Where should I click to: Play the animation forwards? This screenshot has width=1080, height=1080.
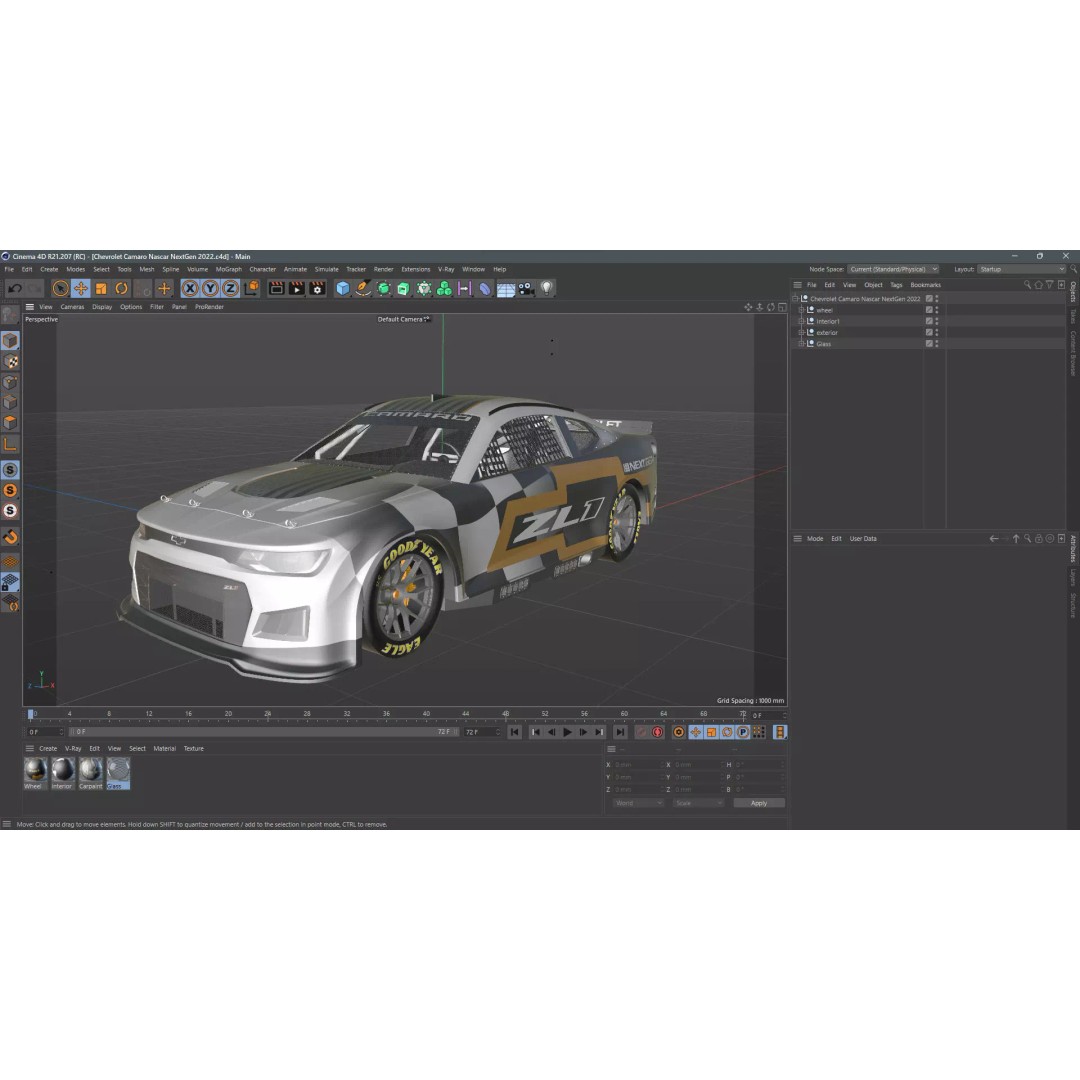click(x=568, y=732)
